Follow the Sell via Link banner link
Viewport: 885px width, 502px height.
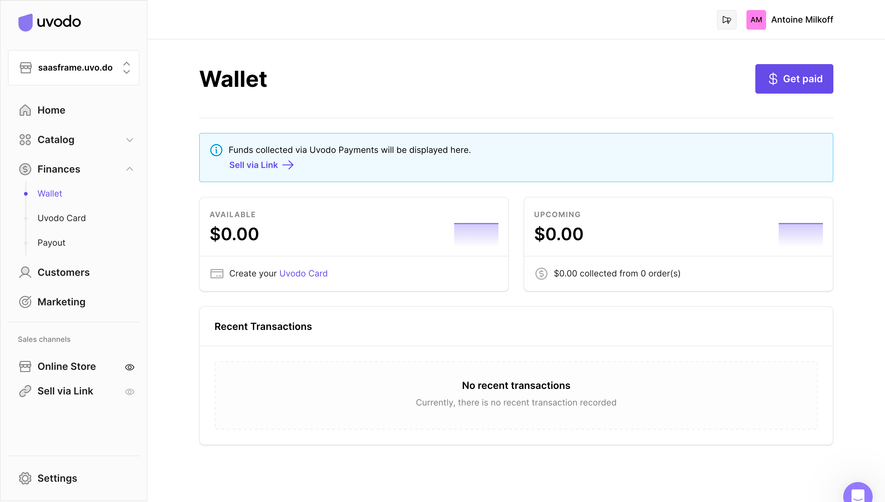pyautogui.click(x=253, y=165)
